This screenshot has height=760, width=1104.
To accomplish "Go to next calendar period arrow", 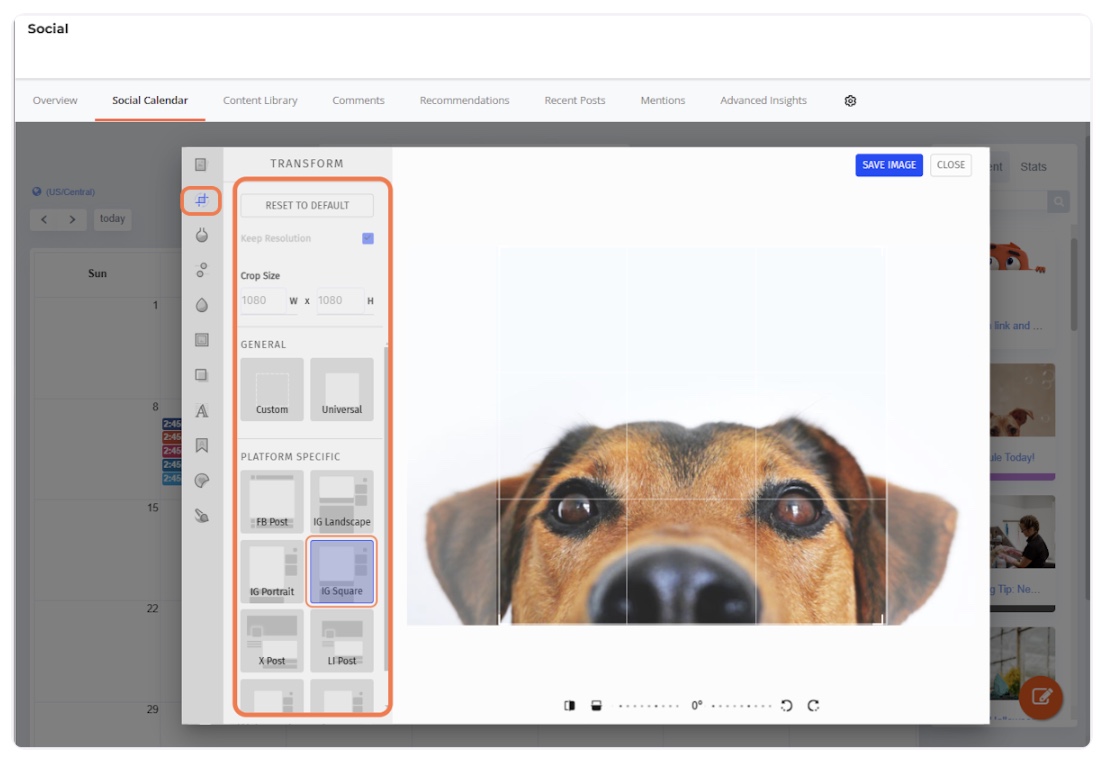I will pyautogui.click(x=72, y=219).
